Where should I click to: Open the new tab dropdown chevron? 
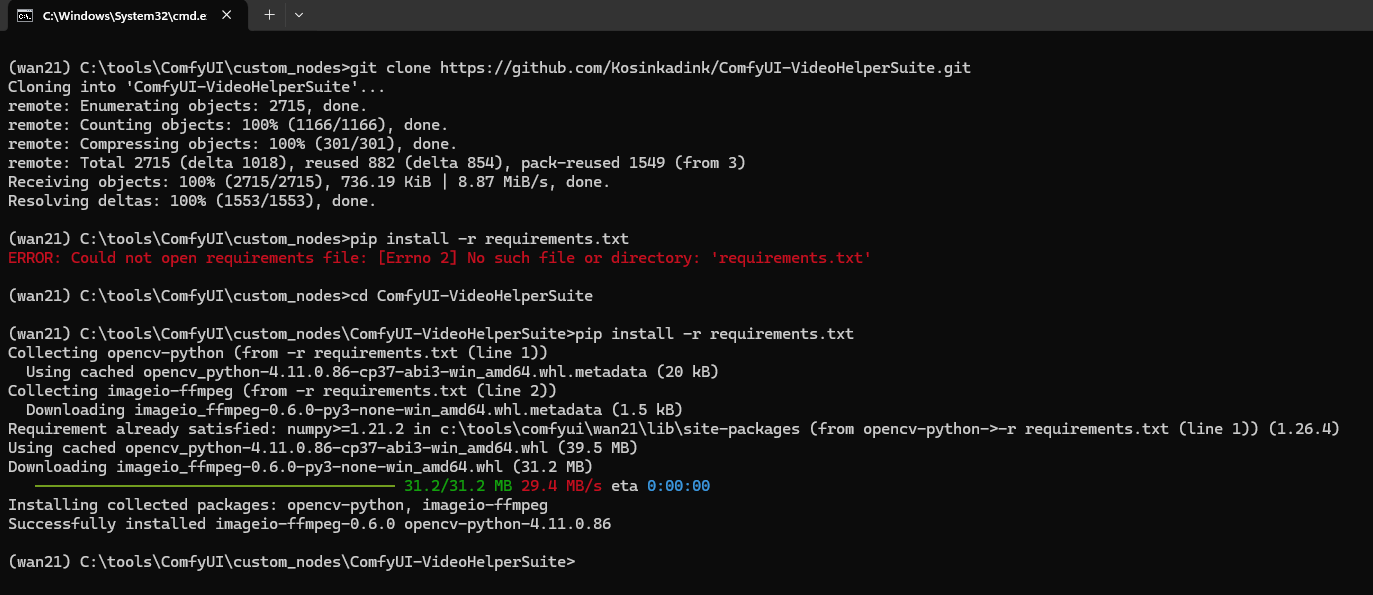coord(298,15)
